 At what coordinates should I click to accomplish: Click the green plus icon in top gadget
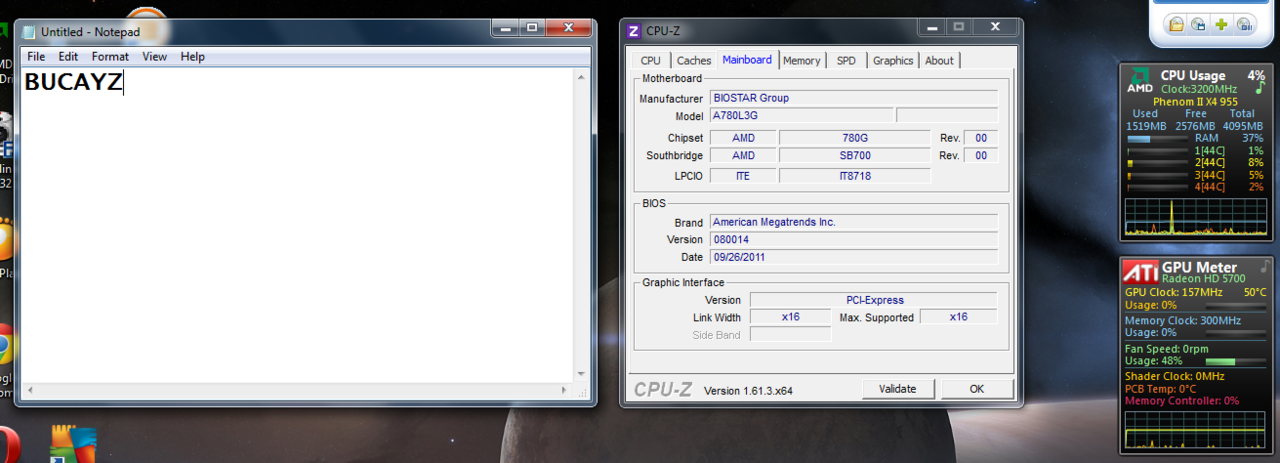(1221, 24)
